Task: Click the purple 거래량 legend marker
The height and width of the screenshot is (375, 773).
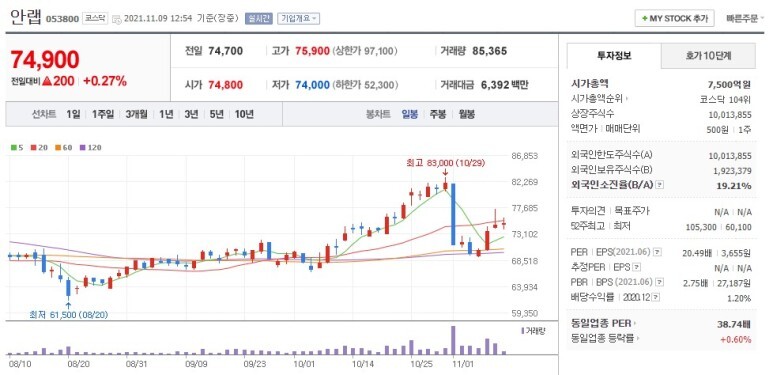Action: (x=523, y=331)
